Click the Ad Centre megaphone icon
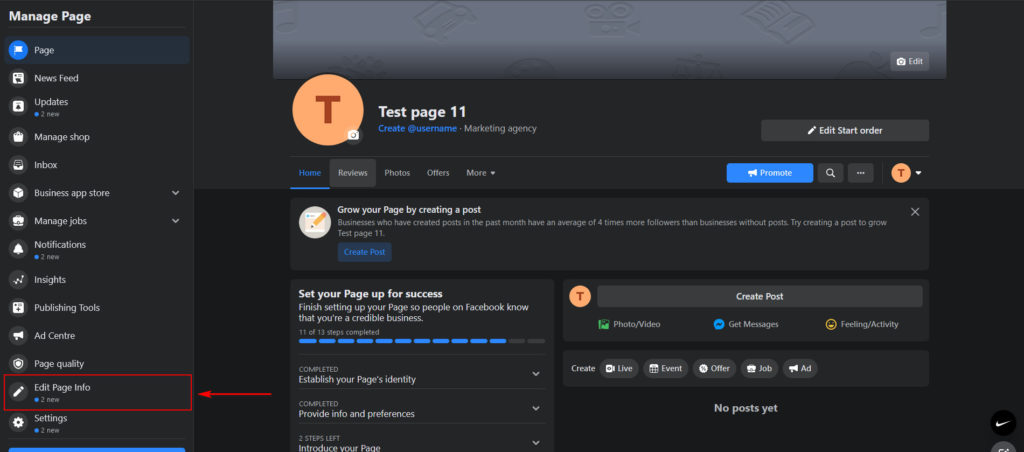1024x452 pixels. point(18,336)
